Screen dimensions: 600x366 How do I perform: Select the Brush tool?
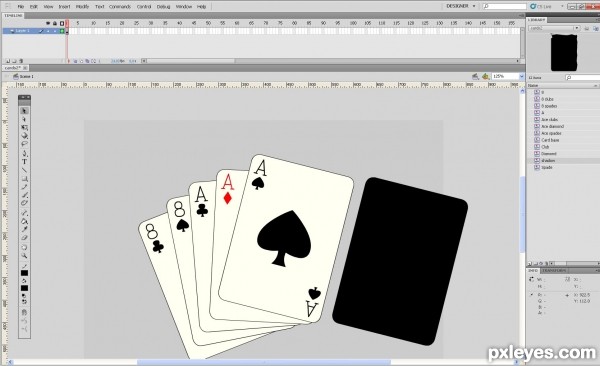(24, 195)
